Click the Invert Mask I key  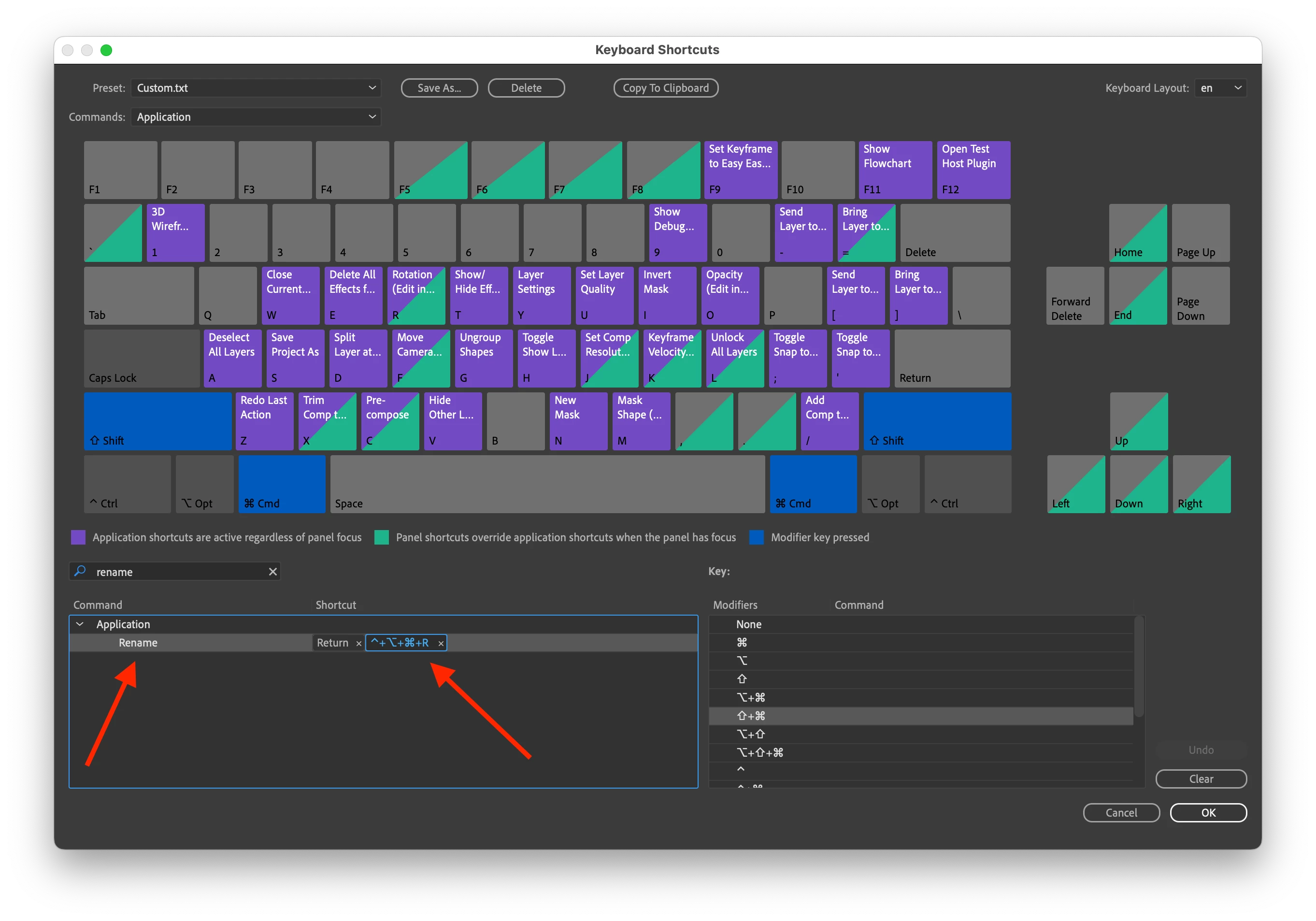click(x=667, y=295)
